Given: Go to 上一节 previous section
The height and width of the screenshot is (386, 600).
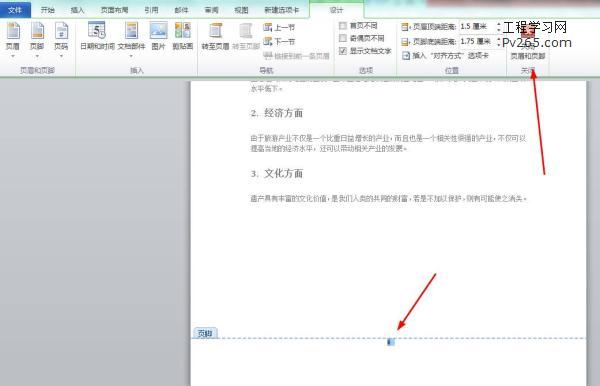Looking at the screenshot, I should [279, 27].
